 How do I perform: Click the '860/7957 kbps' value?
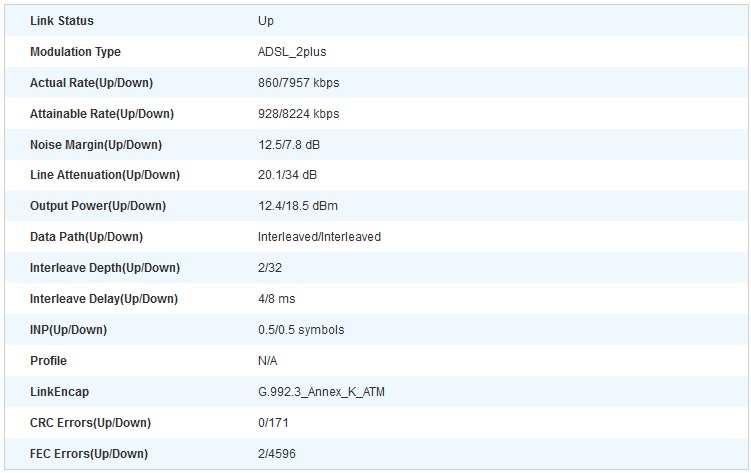(298, 83)
